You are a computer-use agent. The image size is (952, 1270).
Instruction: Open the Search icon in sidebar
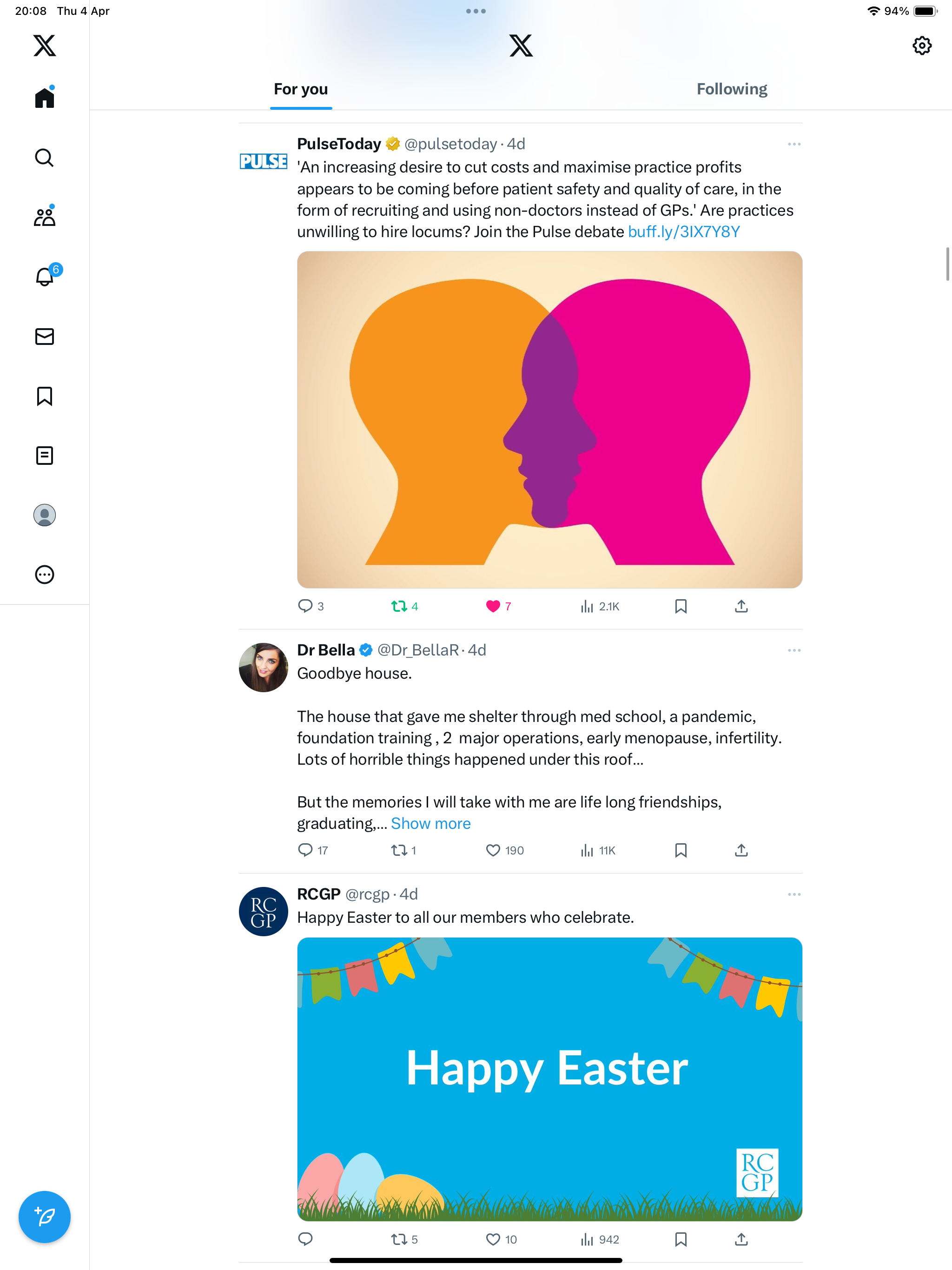click(x=44, y=157)
